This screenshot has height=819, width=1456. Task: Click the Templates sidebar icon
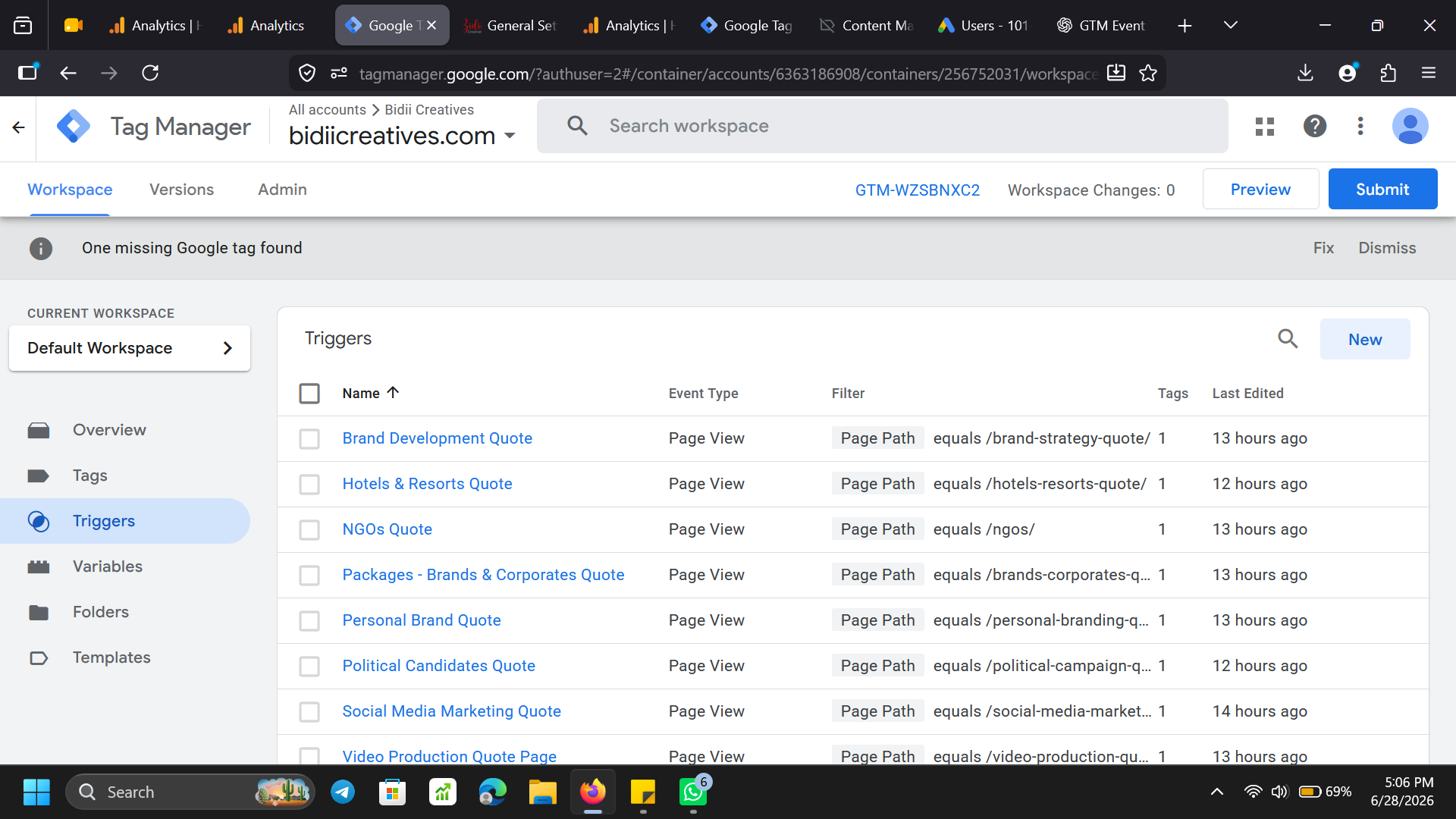pyautogui.click(x=39, y=657)
